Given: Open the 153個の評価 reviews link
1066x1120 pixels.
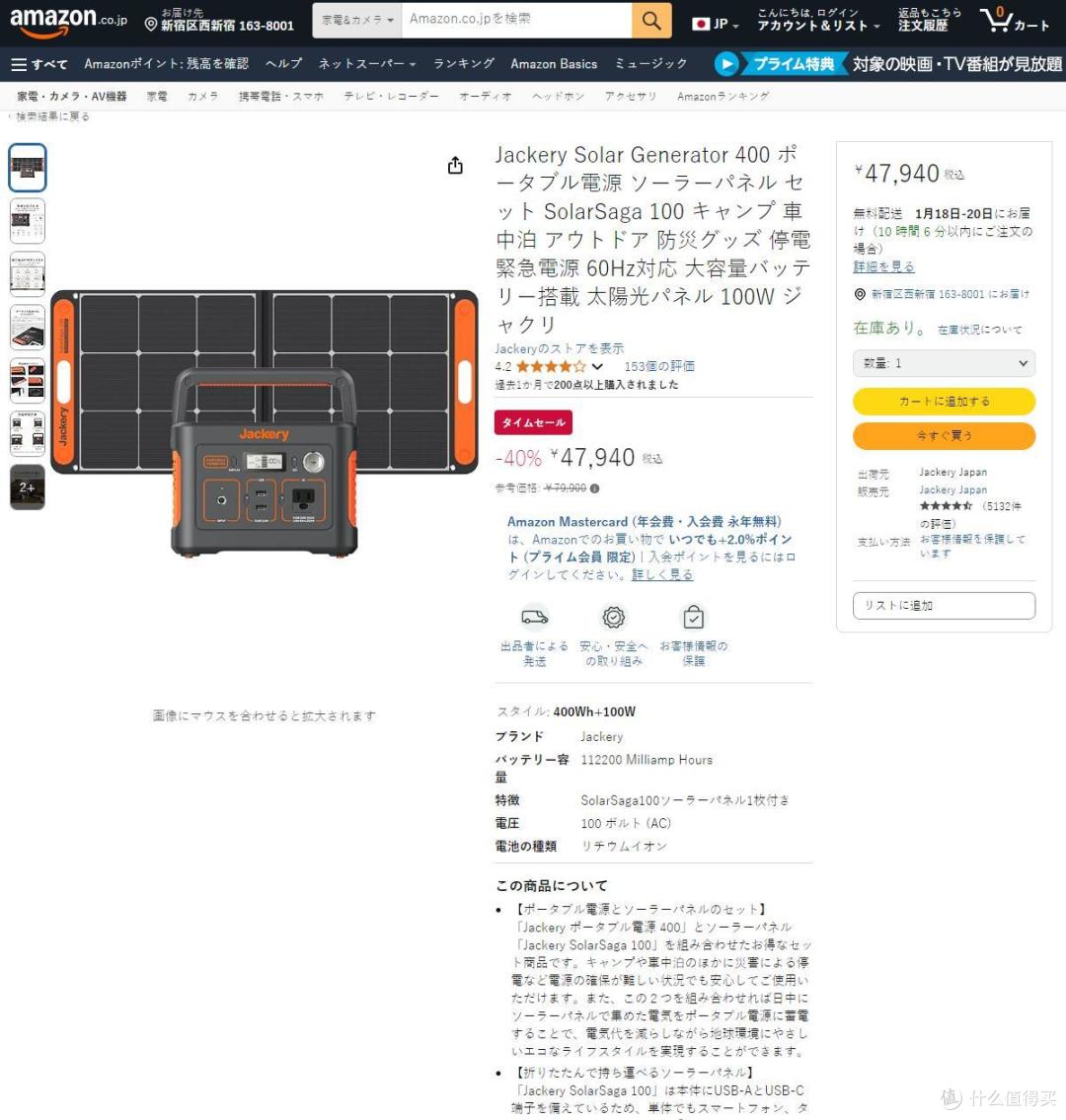Looking at the screenshot, I should point(658,366).
